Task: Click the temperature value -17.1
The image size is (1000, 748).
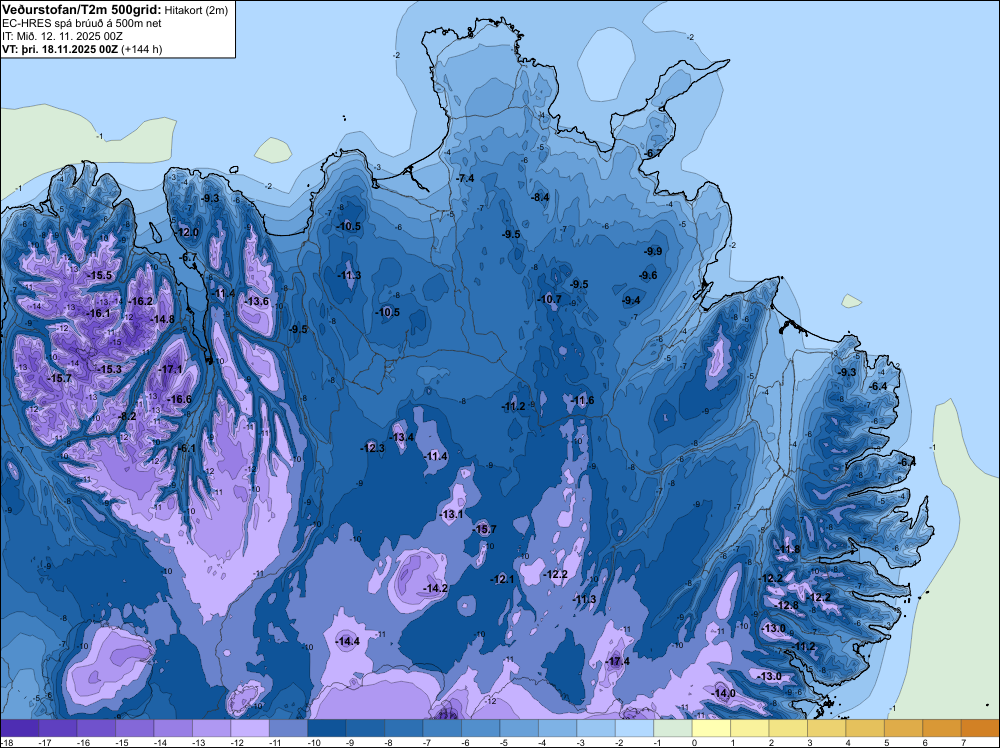Action: tap(171, 369)
